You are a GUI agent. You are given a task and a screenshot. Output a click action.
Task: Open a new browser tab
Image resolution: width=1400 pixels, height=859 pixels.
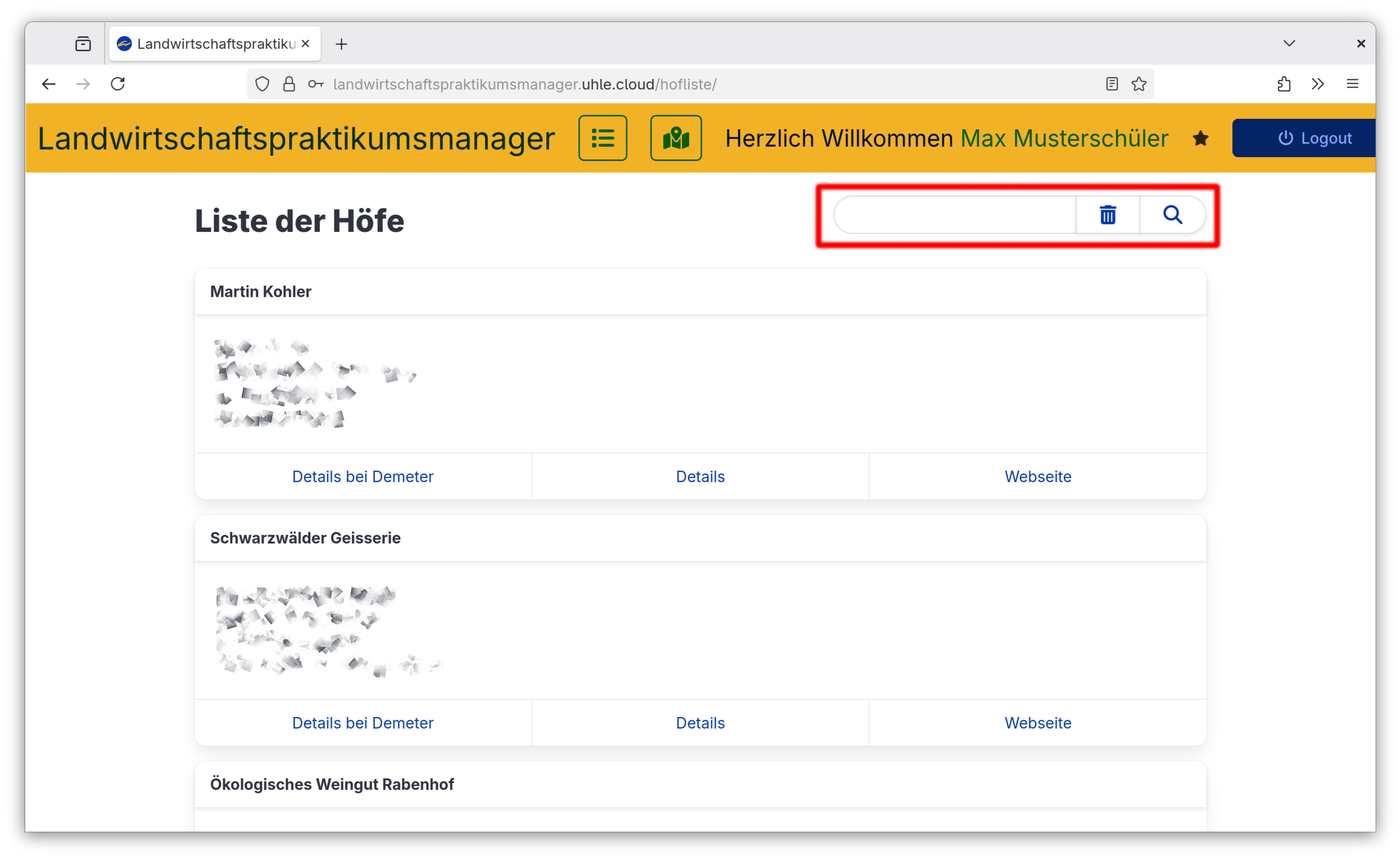click(x=342, y=43)
